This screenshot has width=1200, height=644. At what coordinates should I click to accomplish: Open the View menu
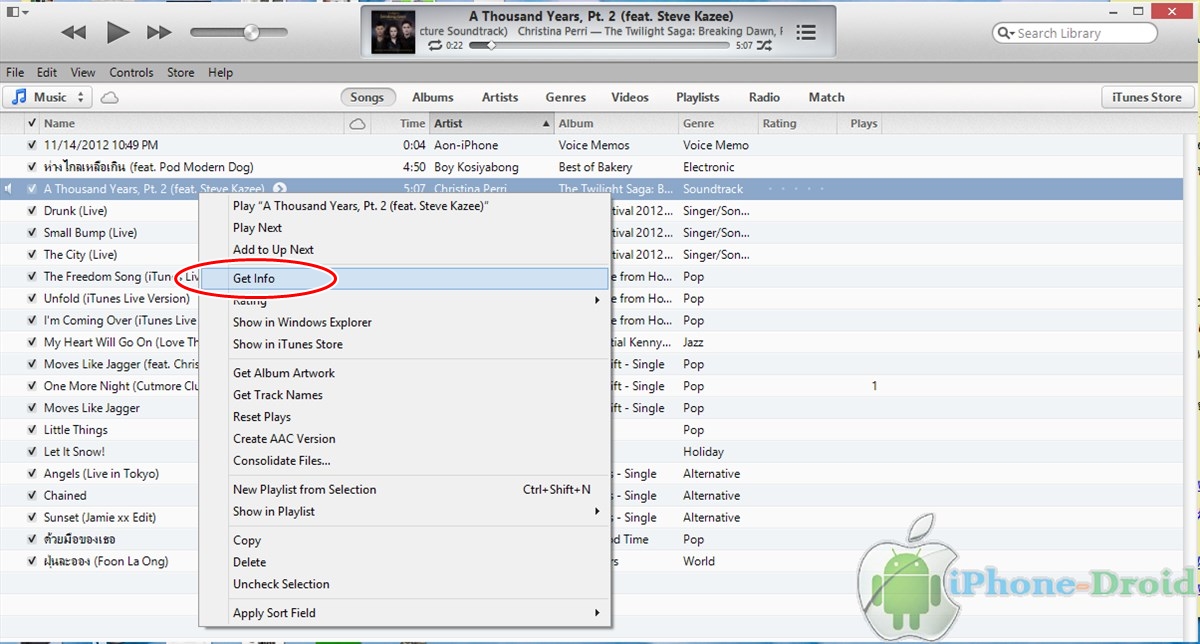(83, 72)
